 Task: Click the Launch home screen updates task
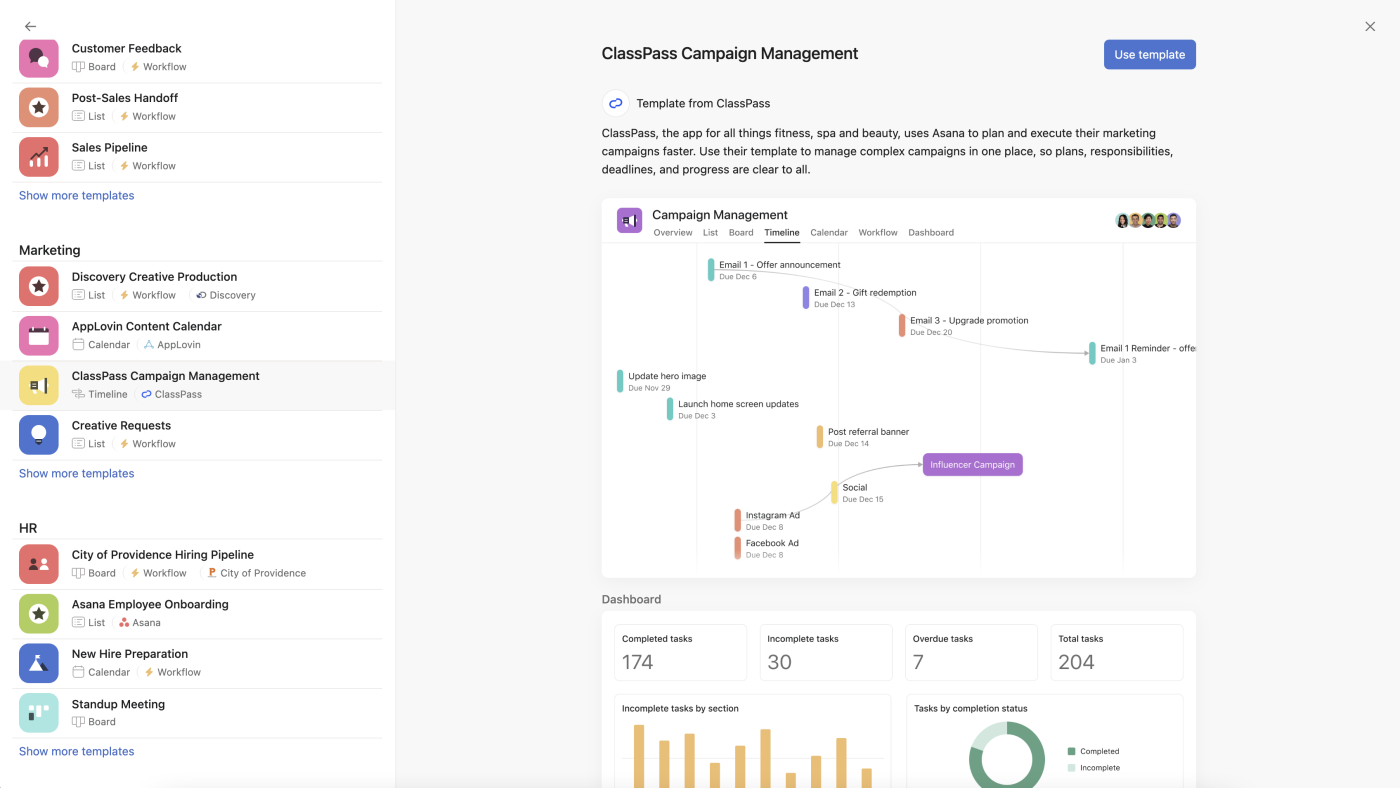[x=733, y=409]
